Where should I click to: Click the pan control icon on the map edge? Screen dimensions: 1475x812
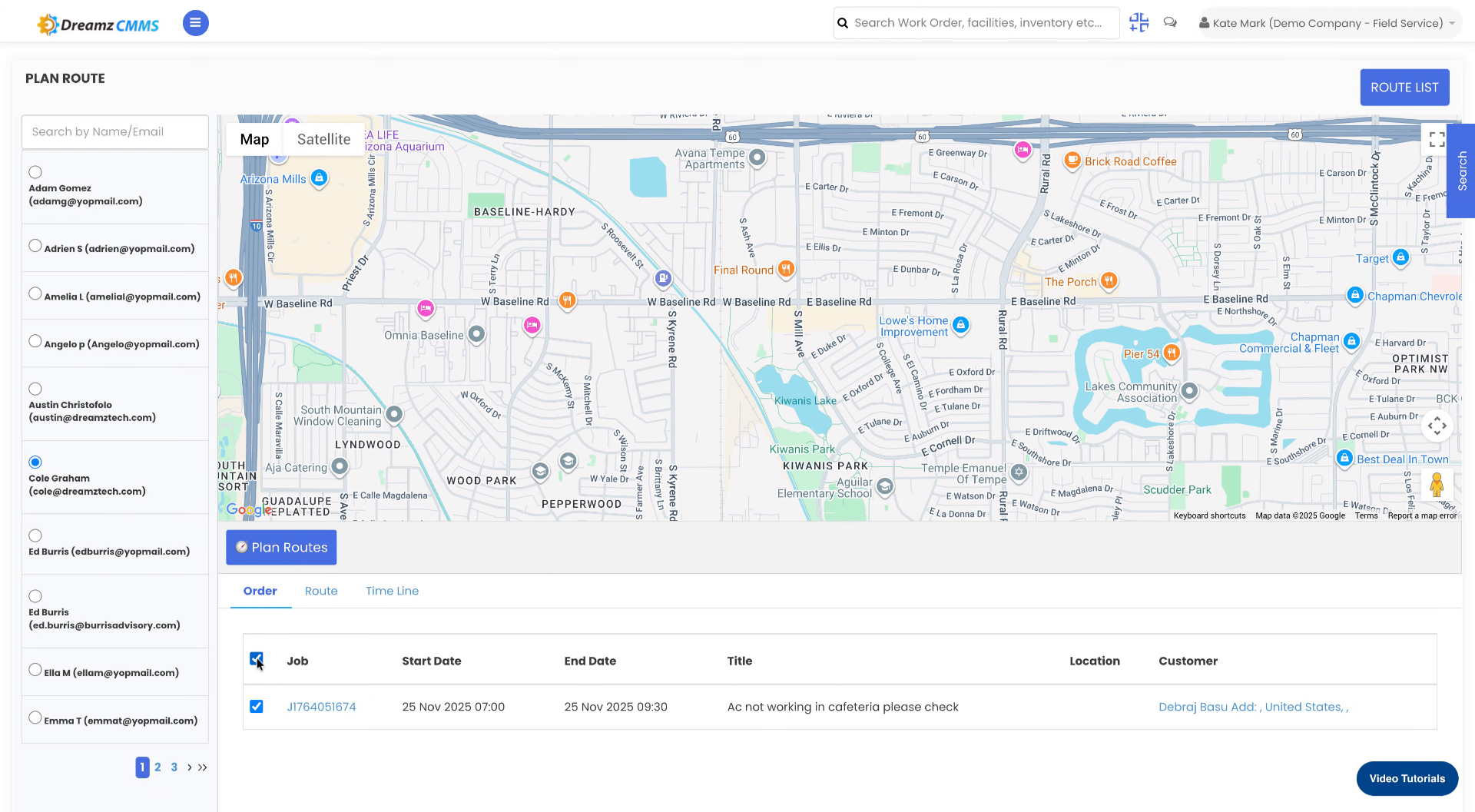point(1437,425)
